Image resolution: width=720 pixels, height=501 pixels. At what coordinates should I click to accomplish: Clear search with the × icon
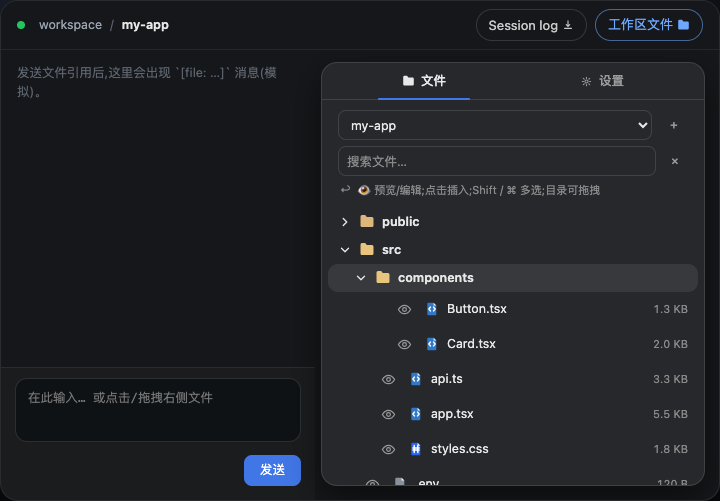click(675, 161)
